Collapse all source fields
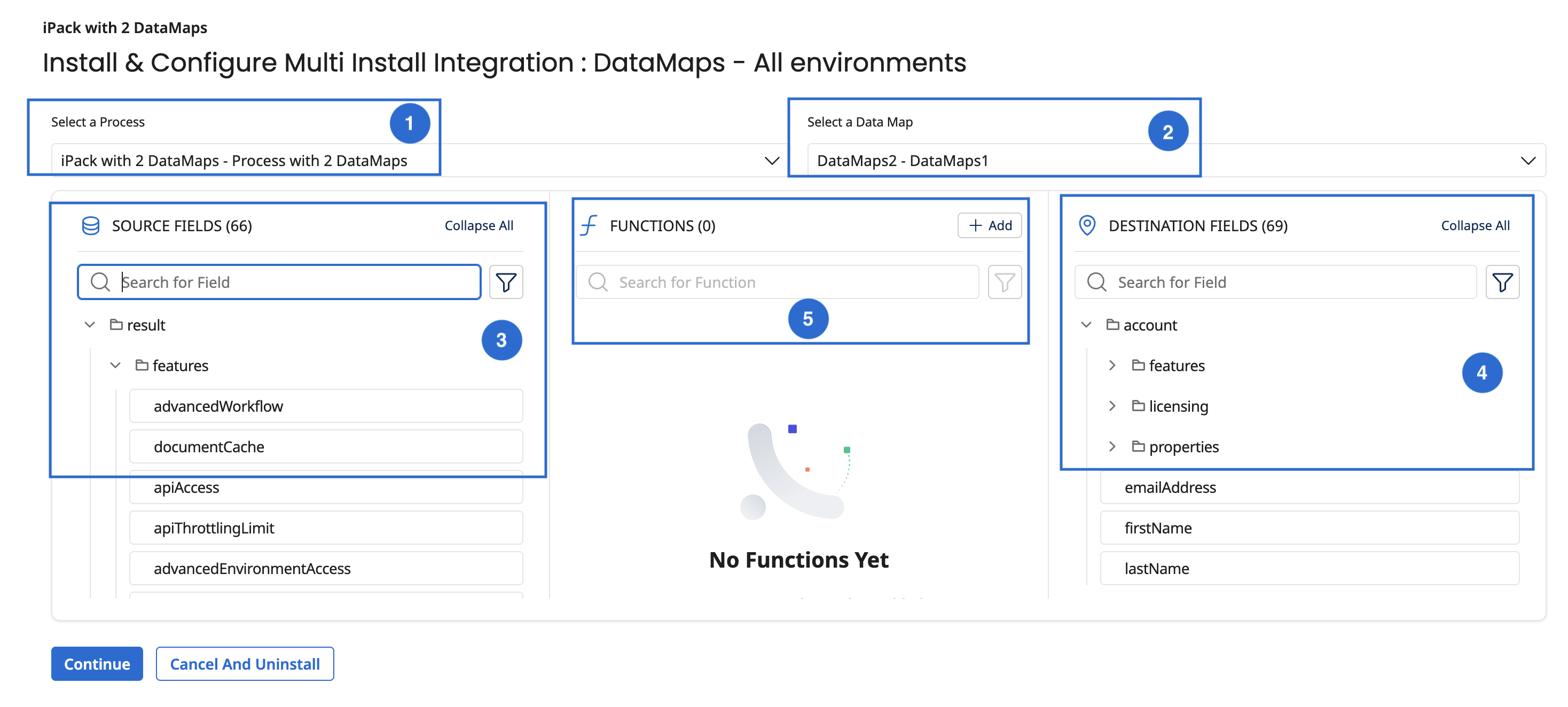 click(479, 226)
